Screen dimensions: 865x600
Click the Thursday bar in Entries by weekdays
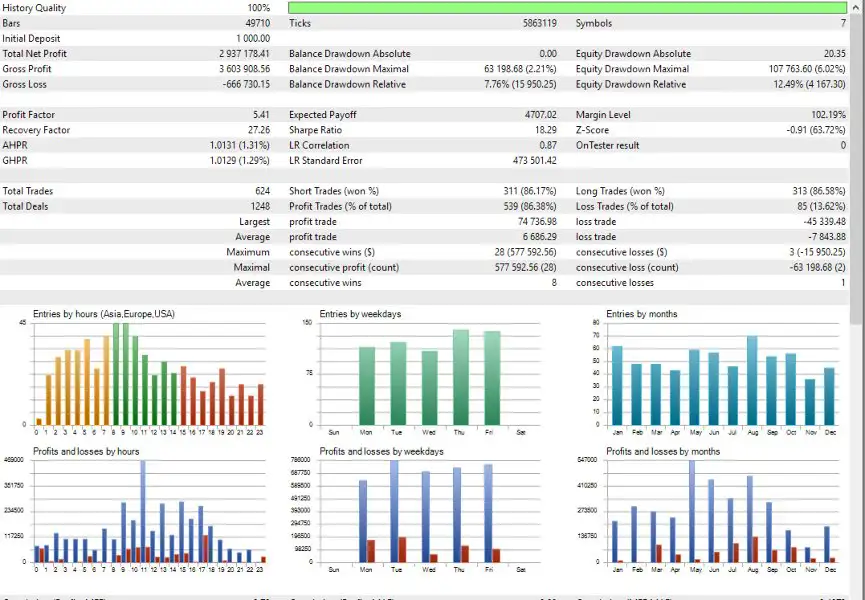pyautogui.click(x=461, y=377)
